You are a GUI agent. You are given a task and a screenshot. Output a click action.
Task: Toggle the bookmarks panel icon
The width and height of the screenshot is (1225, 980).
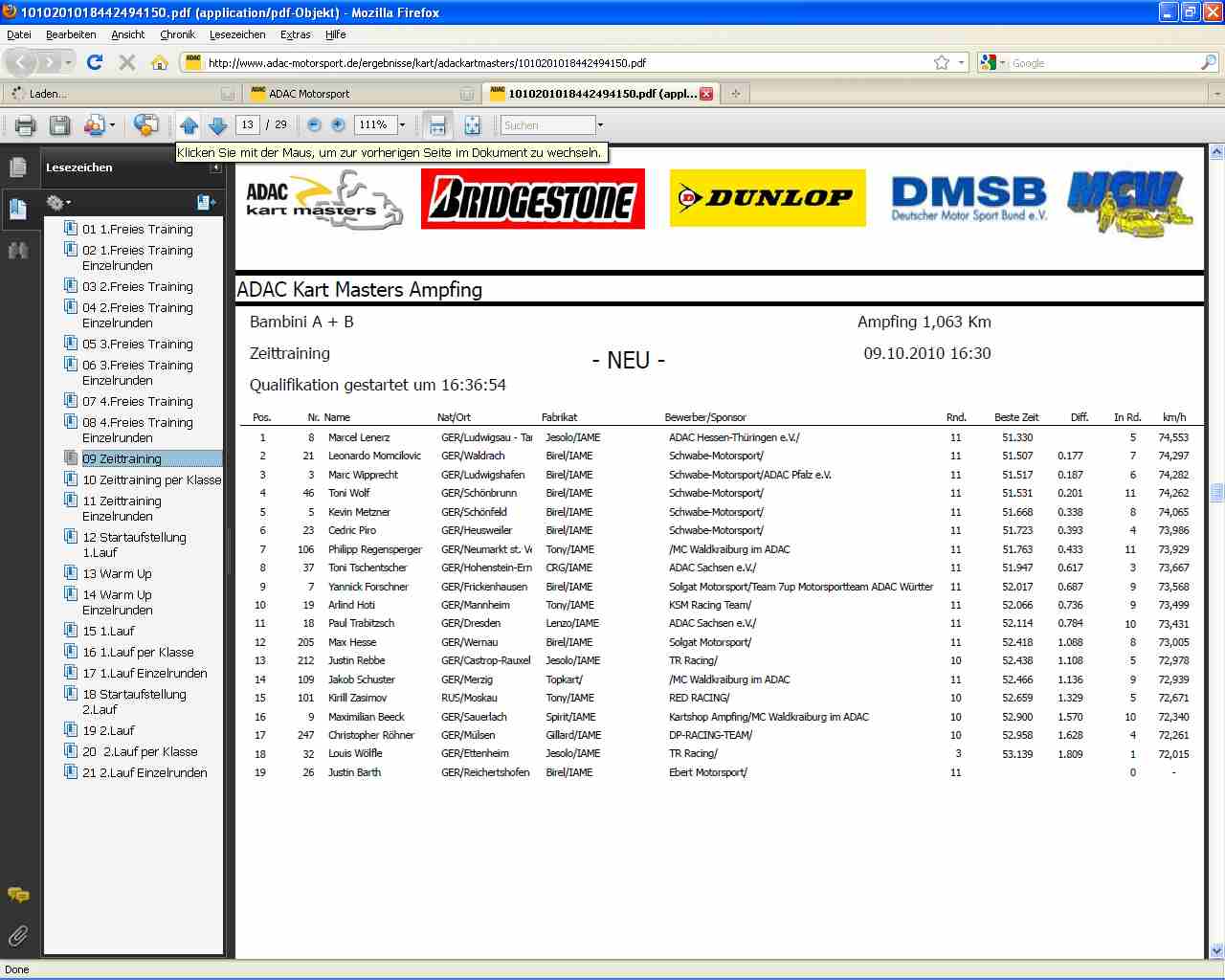[x=17, y=209]
